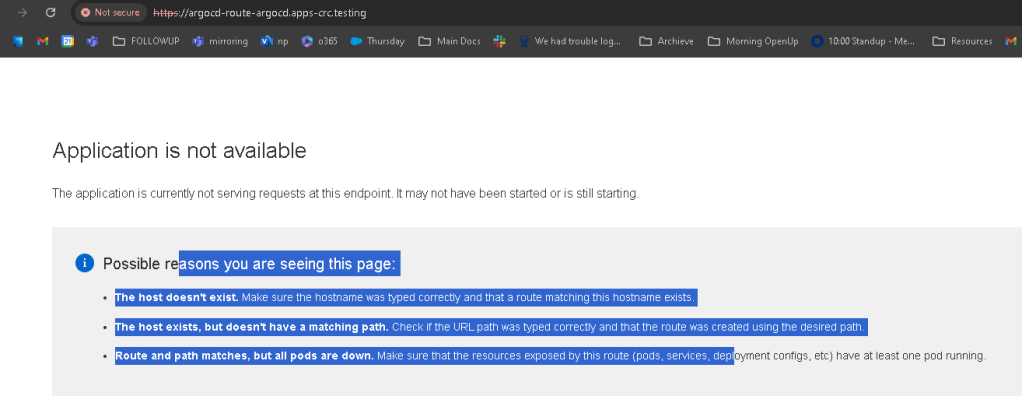Click the 'currently not serving requests' paragraph
Image resolution: width=1022 pixels, height=396 pixels.
pyautogui.click(x=345, y=193)
